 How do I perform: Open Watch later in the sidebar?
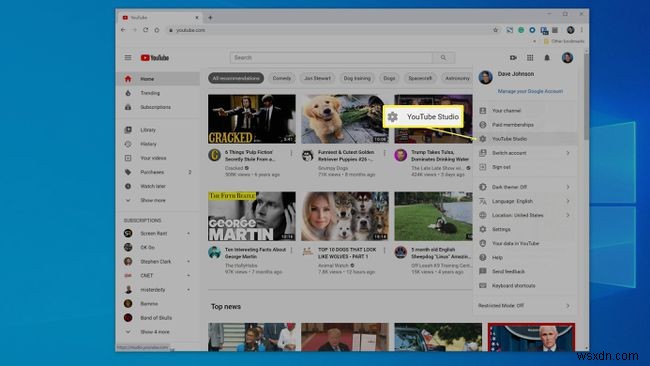click(158, 186)
